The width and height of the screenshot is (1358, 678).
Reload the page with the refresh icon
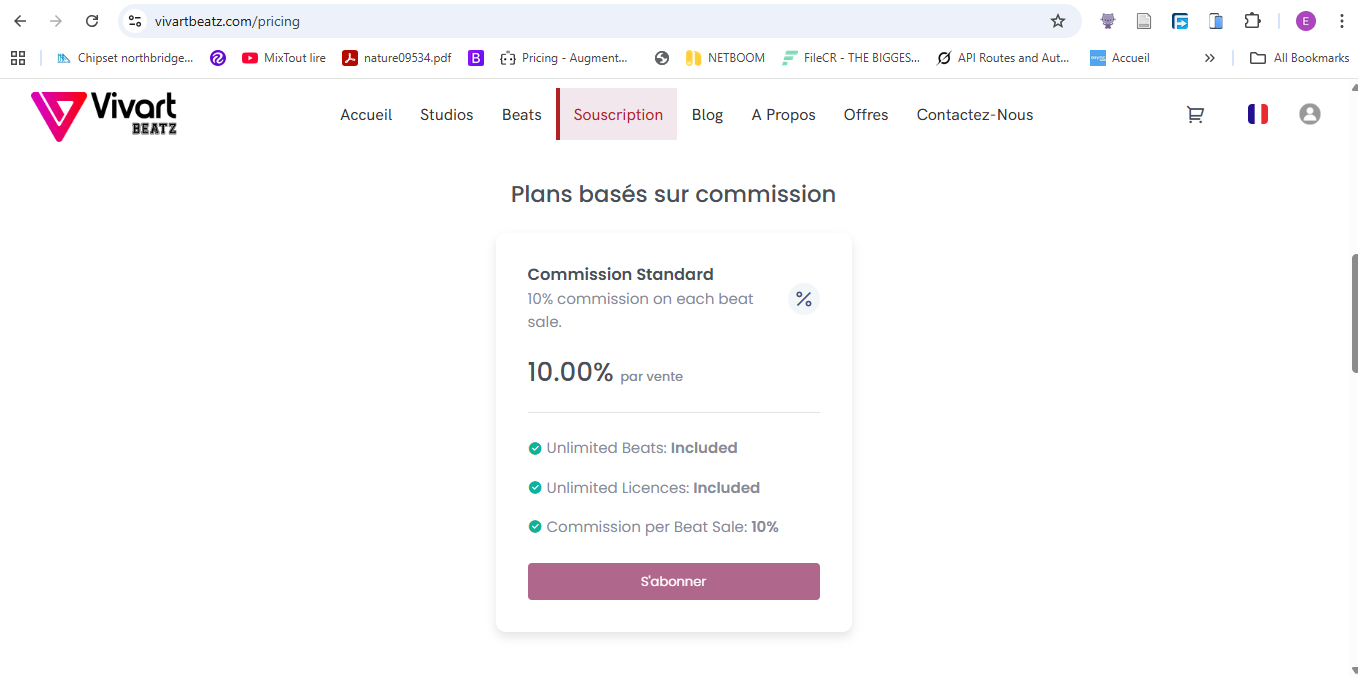(92, 21)
